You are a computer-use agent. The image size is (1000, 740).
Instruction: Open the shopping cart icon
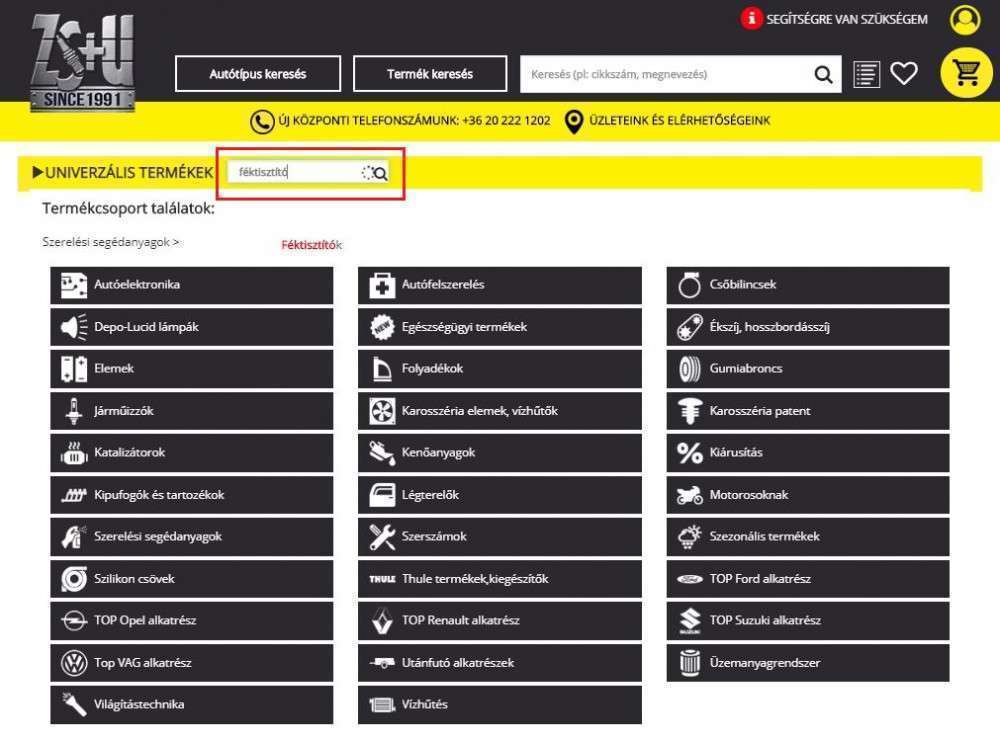coord(966,73)
